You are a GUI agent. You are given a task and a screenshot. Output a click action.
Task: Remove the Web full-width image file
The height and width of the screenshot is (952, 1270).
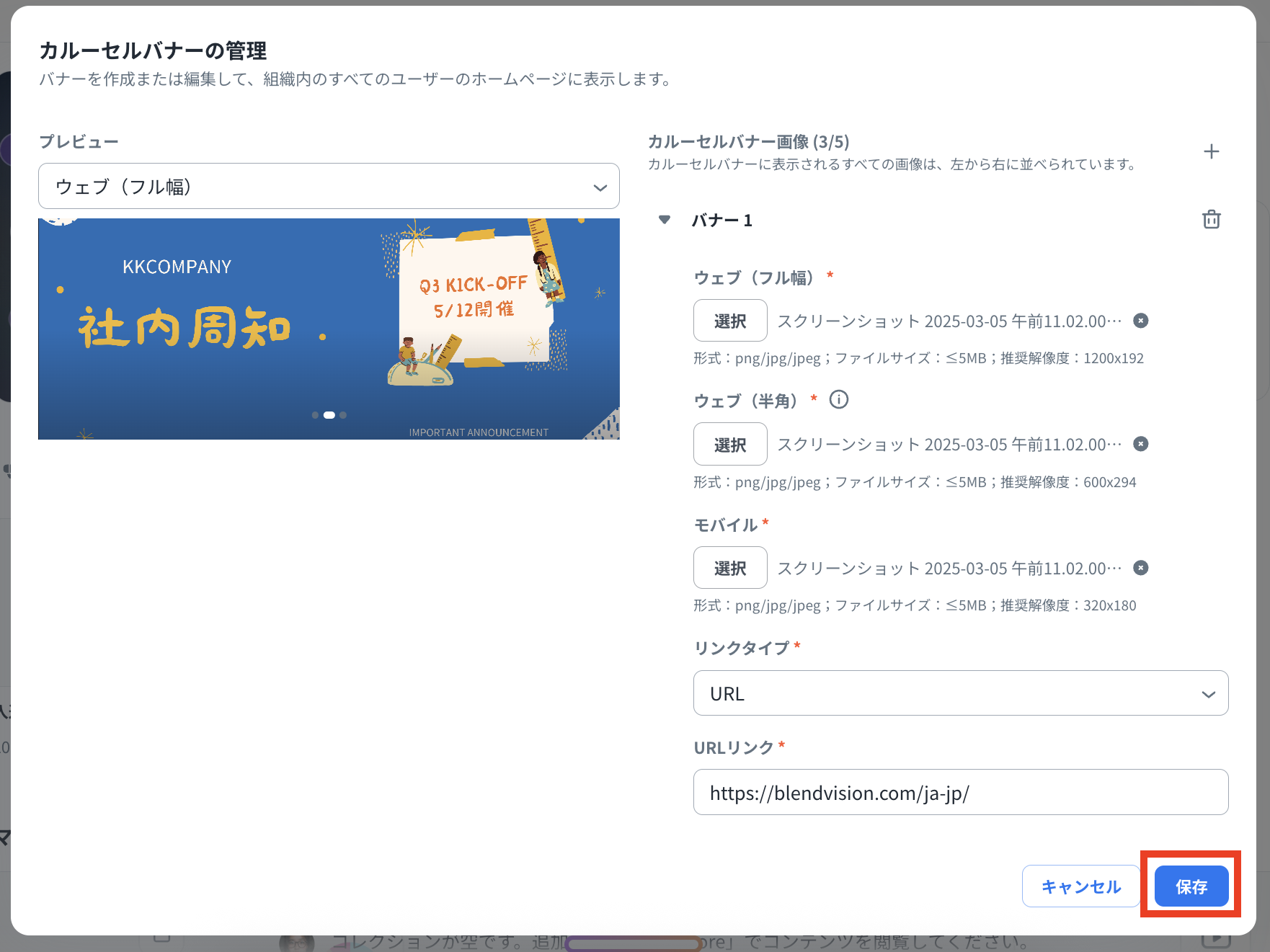pos(1140,321)
